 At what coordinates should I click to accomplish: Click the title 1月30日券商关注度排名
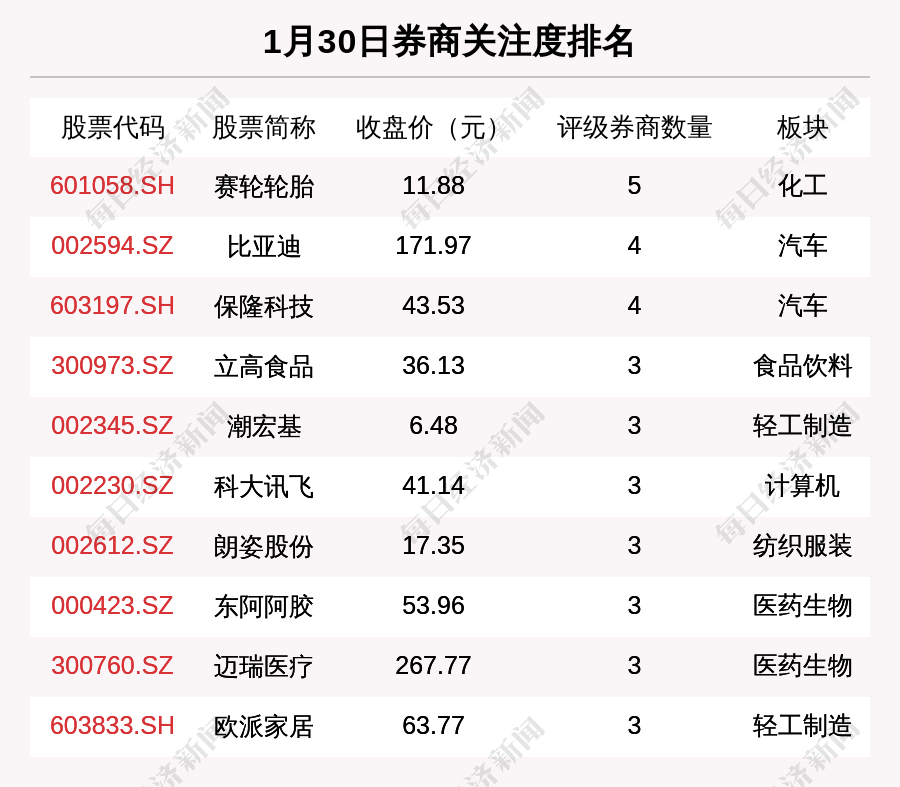(x=449, y=42)
